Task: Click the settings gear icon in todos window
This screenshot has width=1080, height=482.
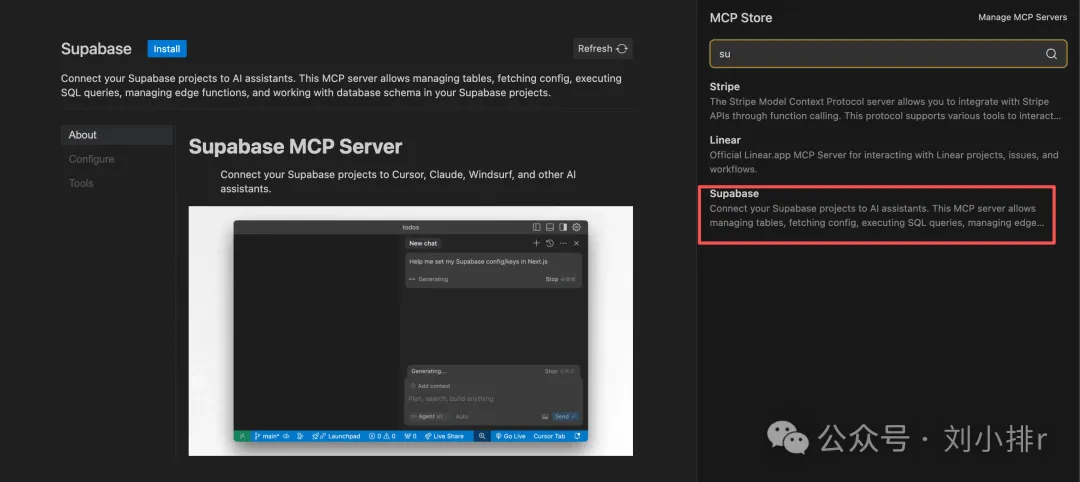Action: pyautogui.click(x=576, y=227)
